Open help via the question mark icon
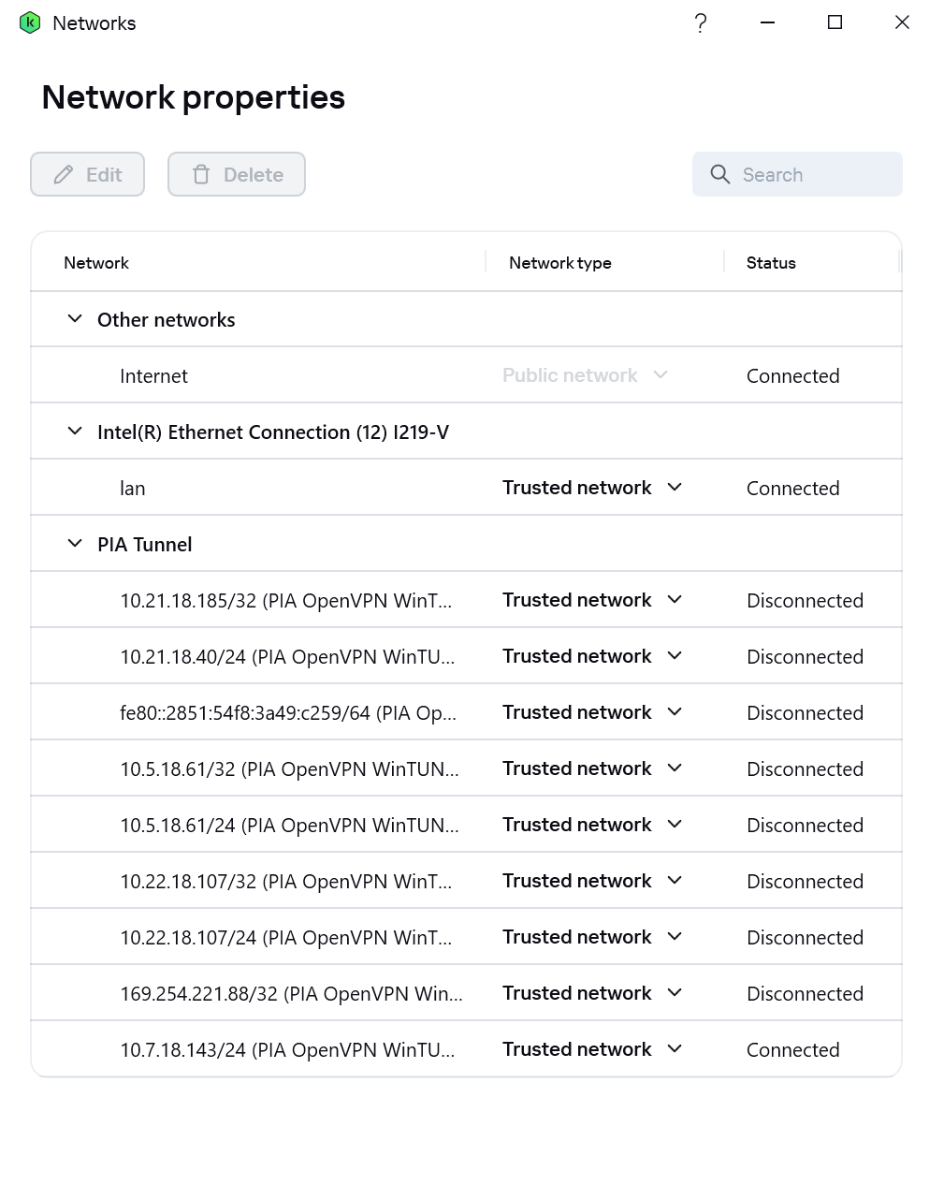Image resolution: width=929 pixels, height=1200 pixels. tap(701, 23)
